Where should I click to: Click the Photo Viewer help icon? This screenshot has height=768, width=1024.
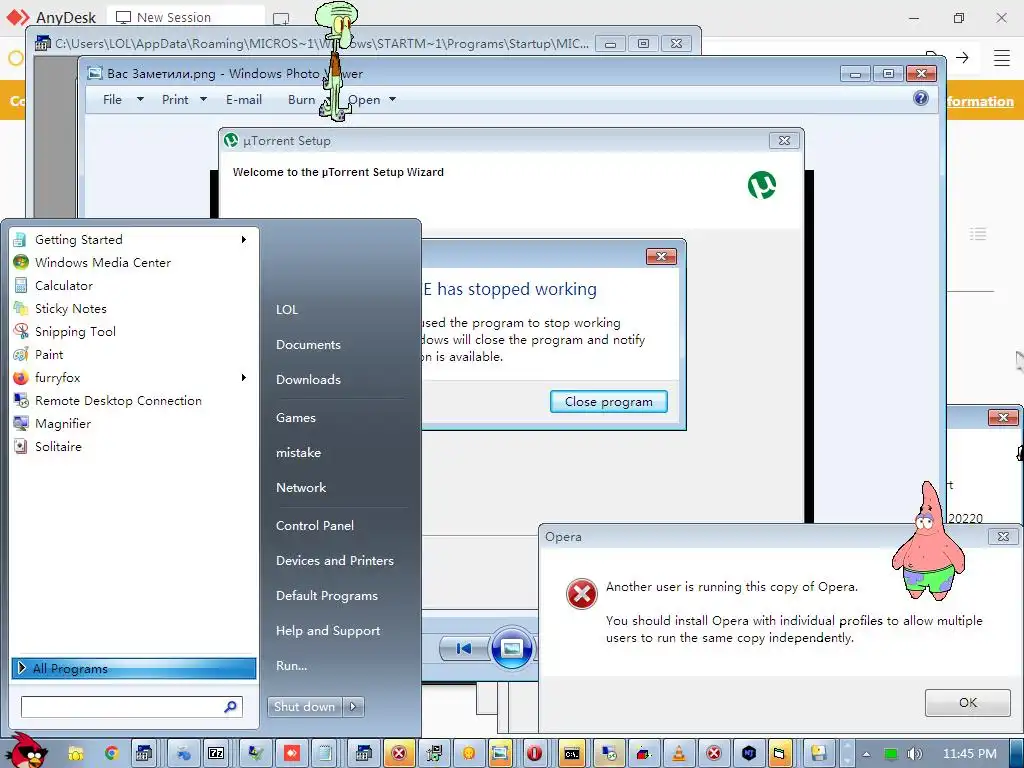921,99
